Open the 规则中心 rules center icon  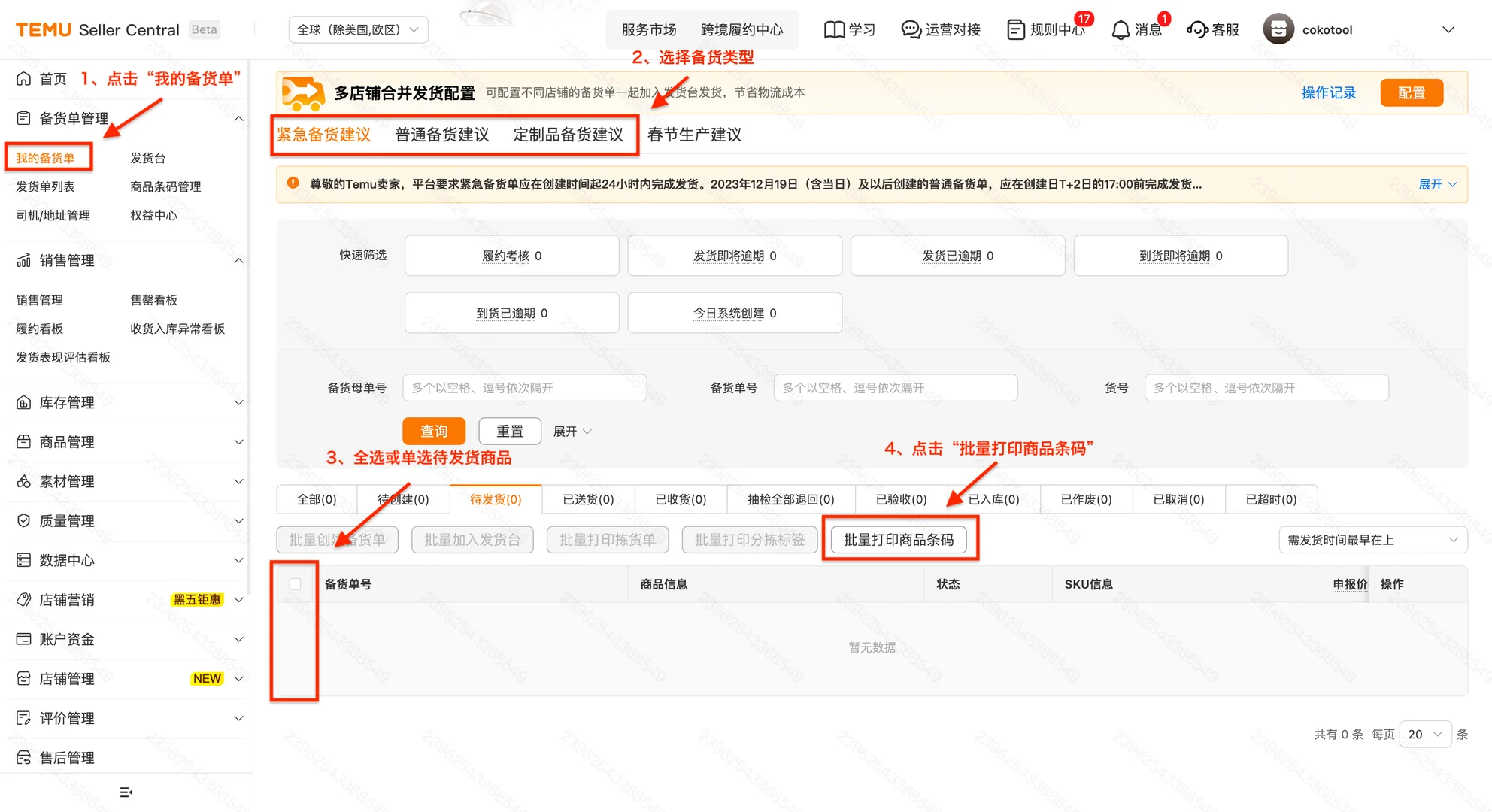point(1016,29)
